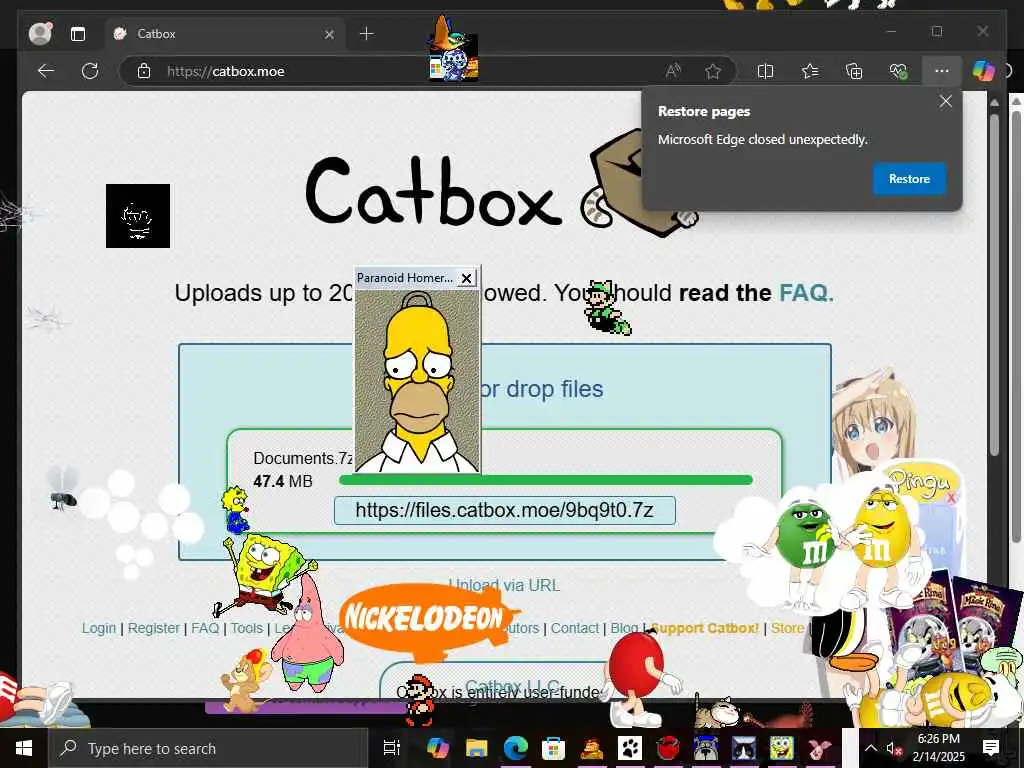
Task: Open the Login link
Action: (99, 628)
